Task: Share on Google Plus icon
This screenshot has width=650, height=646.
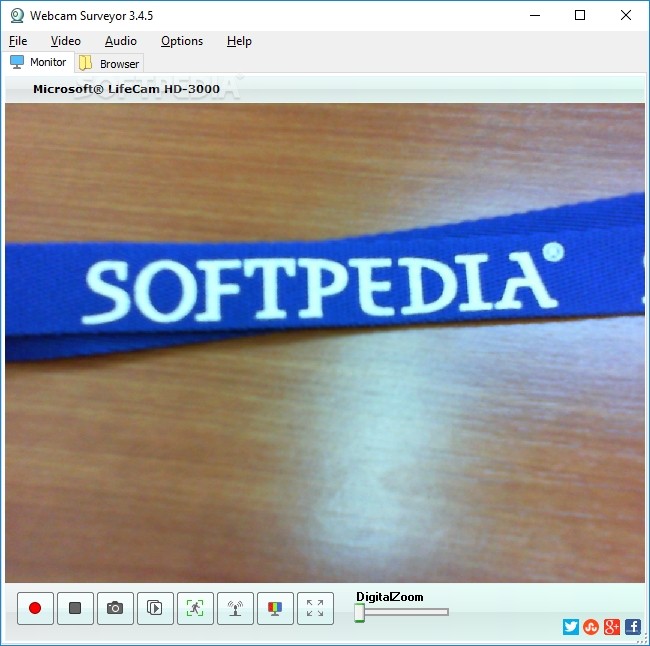Action: [612, 627]
